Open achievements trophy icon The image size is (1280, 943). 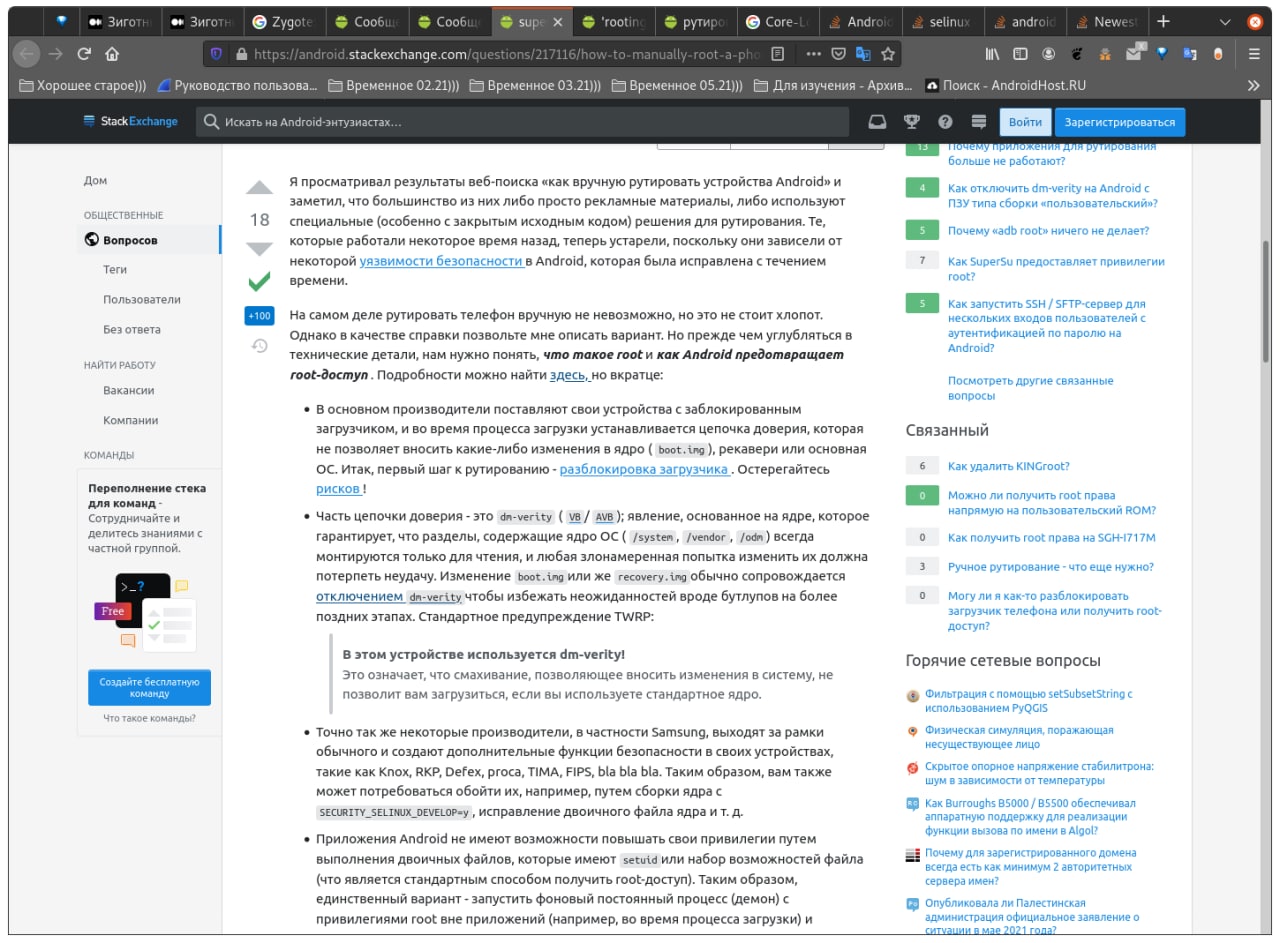pos(912,122)
